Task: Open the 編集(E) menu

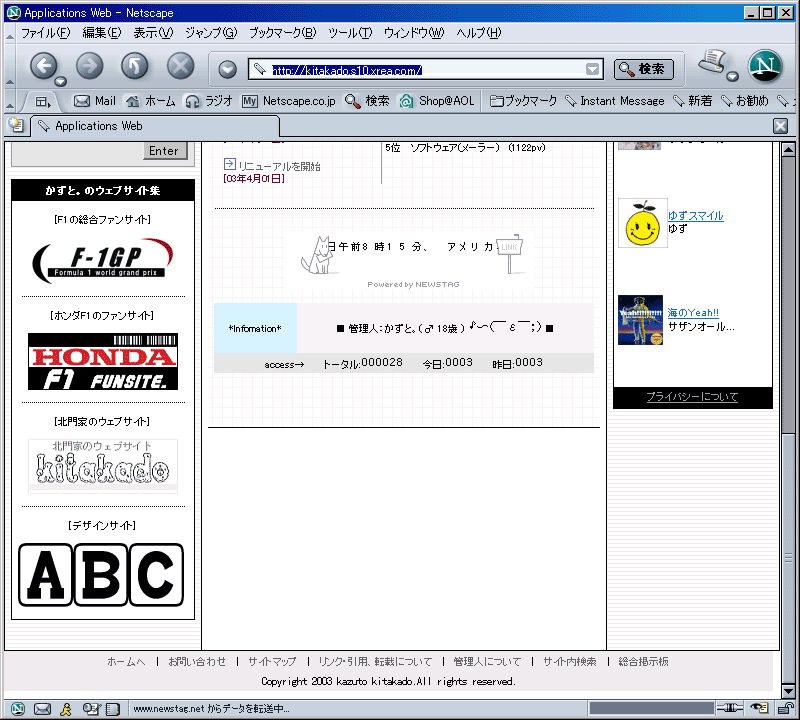Action: coord(102,33)
